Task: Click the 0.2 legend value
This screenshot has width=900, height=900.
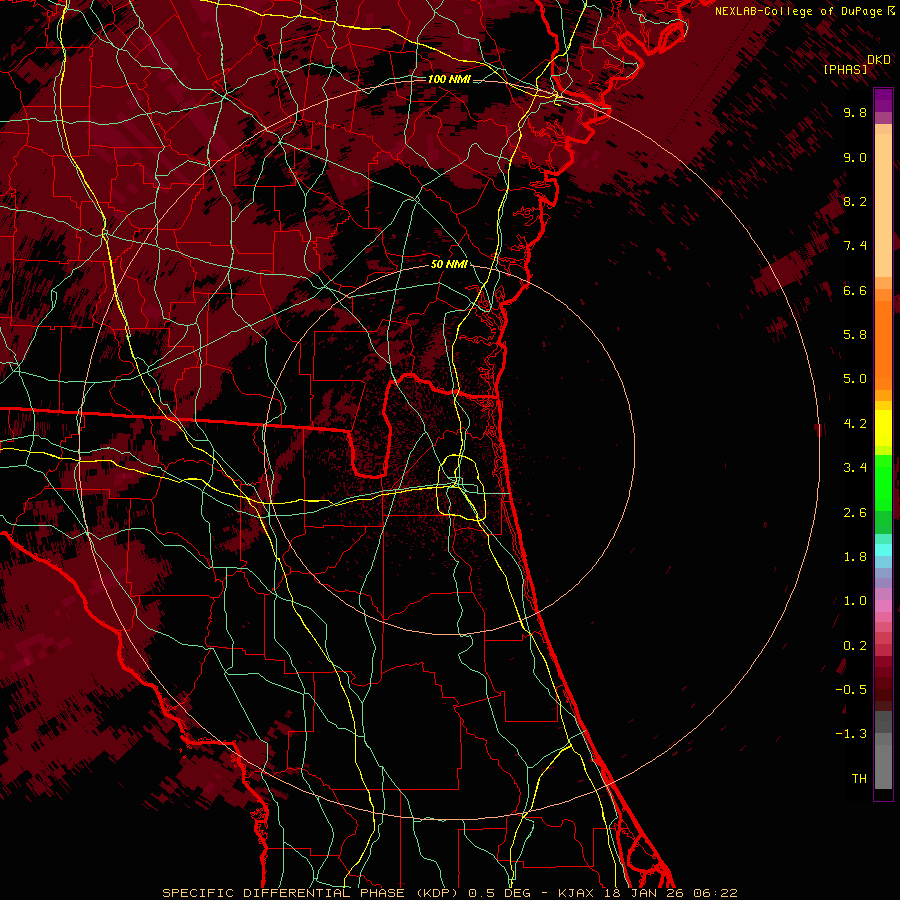Action: click(855, 646)
